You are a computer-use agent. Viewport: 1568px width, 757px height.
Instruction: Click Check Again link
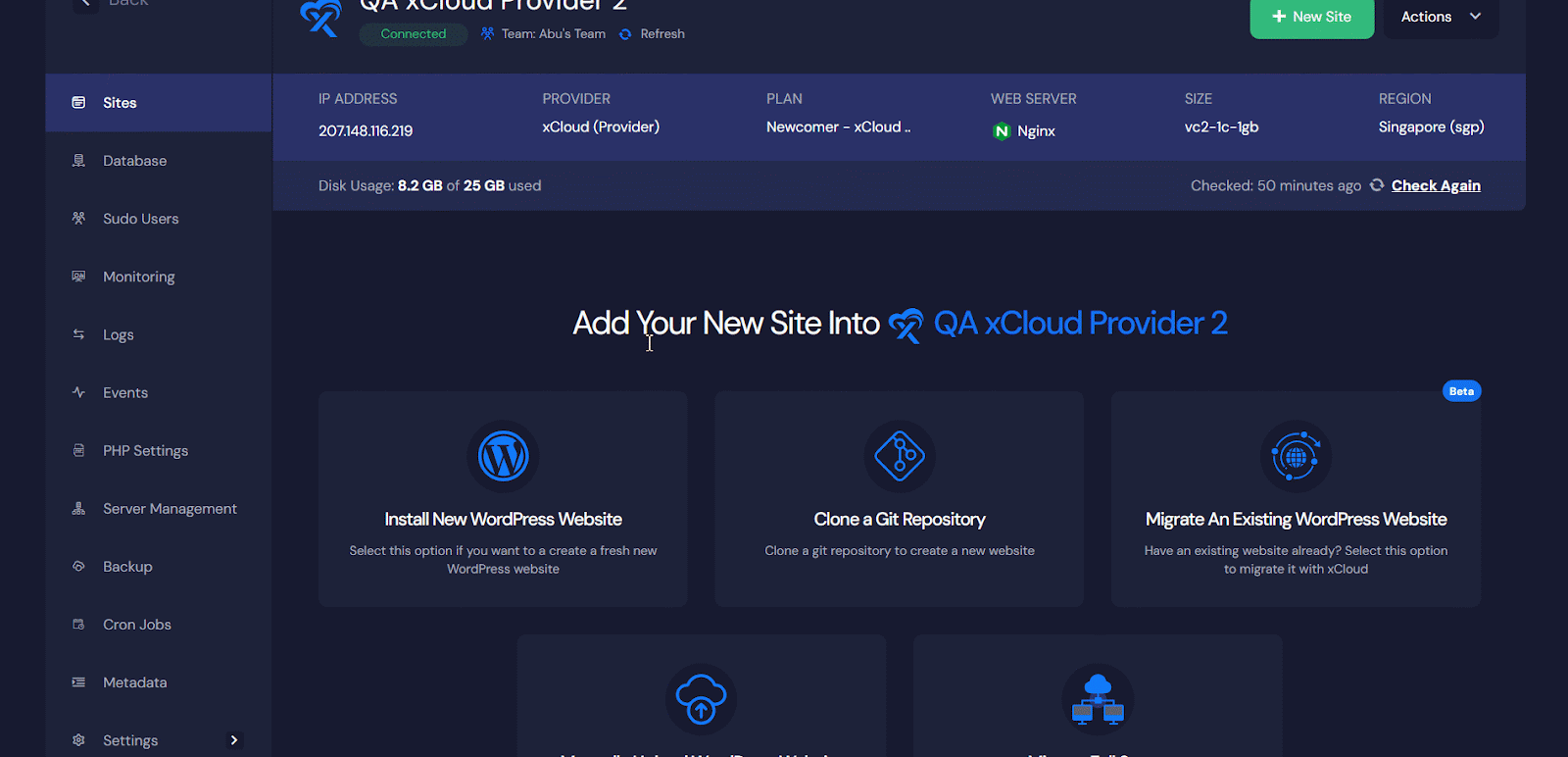[x=1436, y=185]
